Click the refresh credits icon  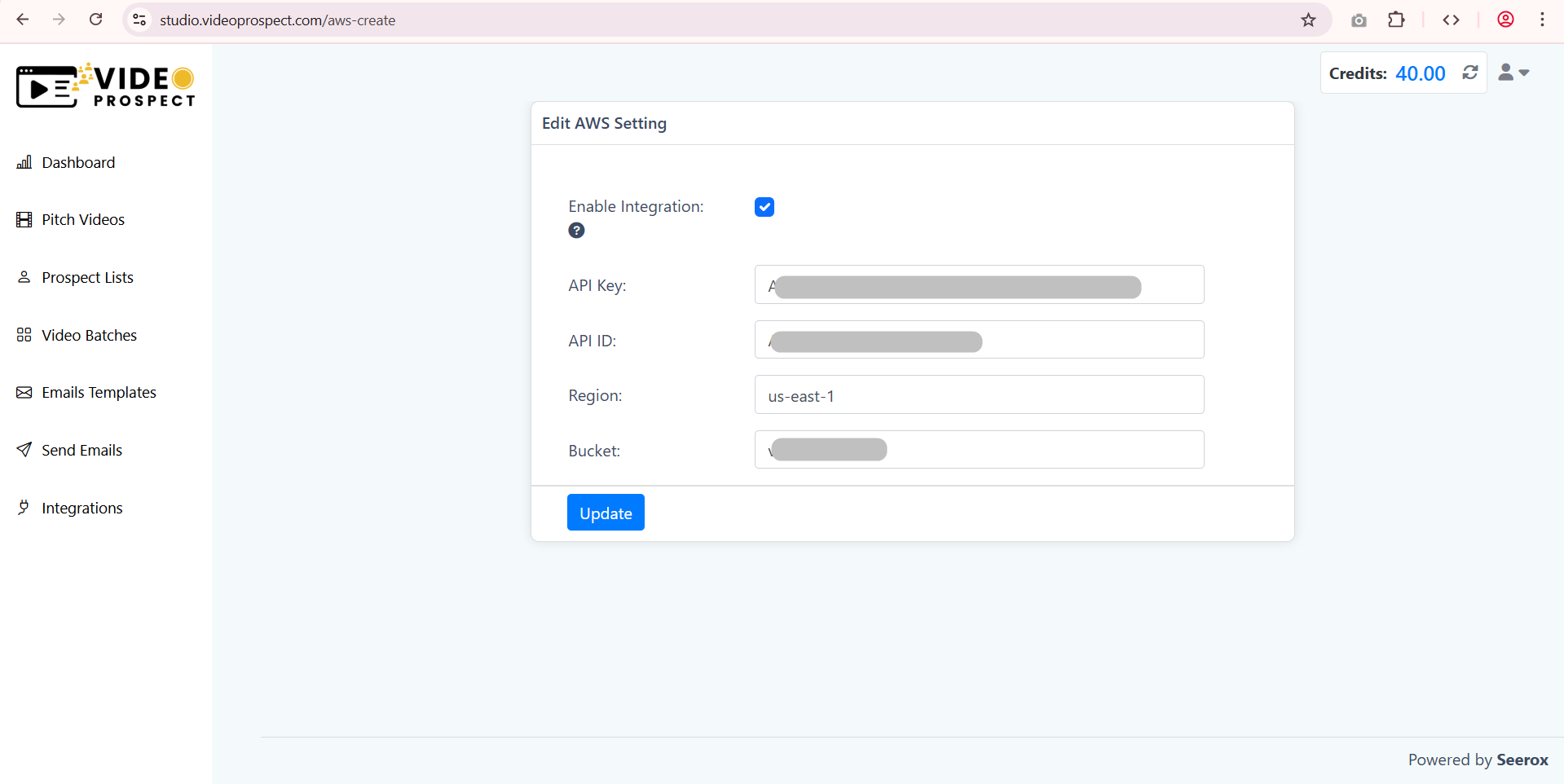click(x=1469, y=73)
